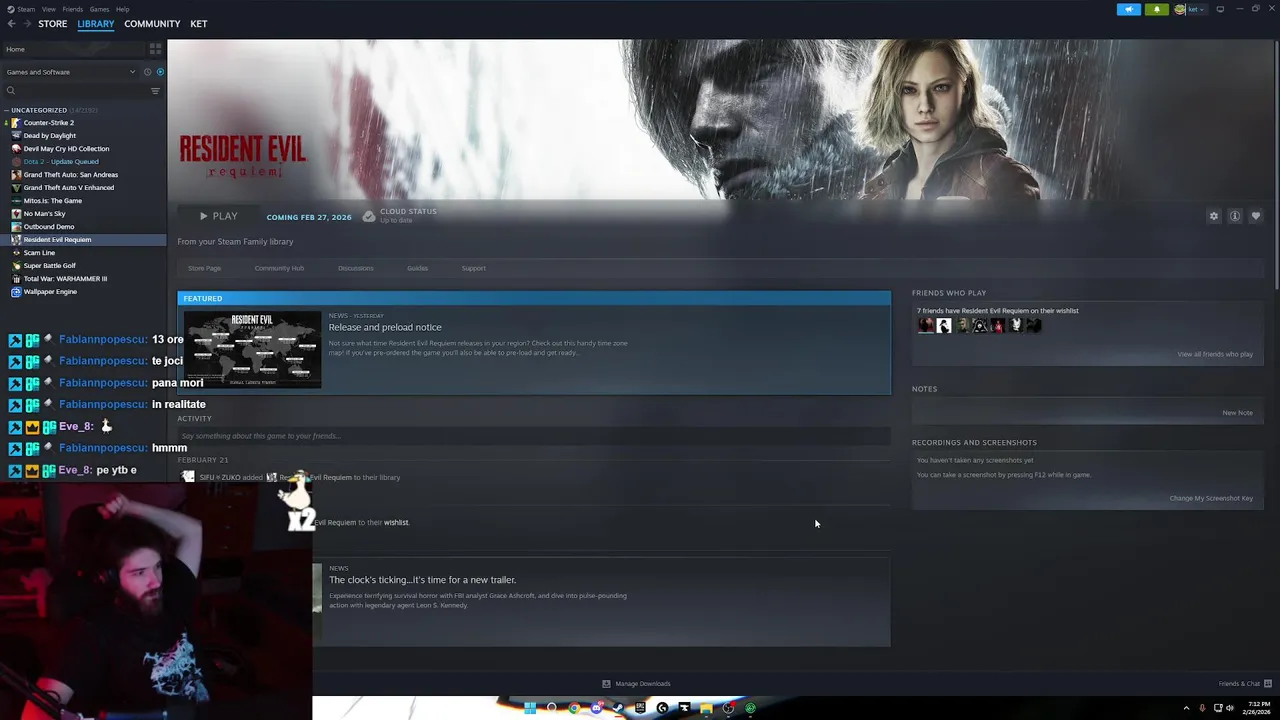Go forward with the right arrow

pos(26,23)
